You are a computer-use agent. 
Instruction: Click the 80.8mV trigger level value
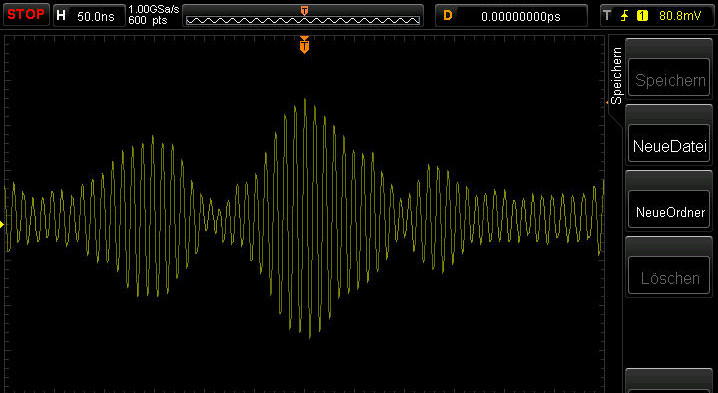680,16
